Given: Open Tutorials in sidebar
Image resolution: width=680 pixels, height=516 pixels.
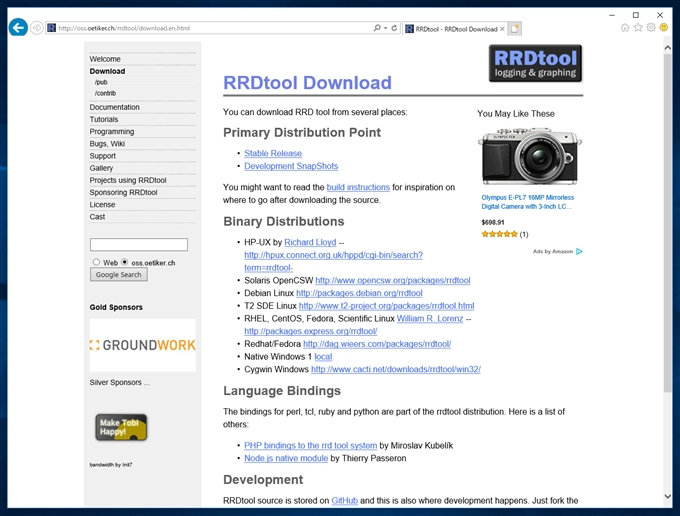Looking at the screenshot, I should 104,119.
